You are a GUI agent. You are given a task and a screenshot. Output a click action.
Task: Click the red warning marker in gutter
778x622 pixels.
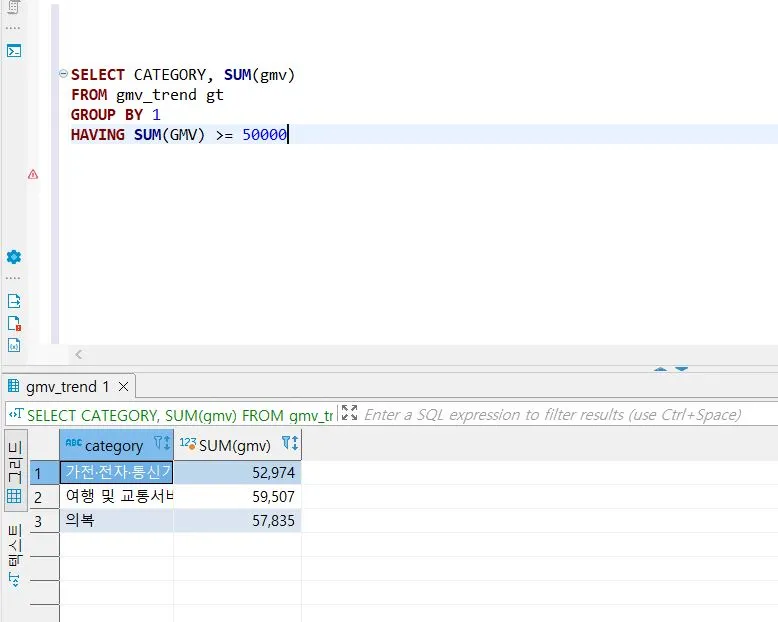click(x=33, y=175)
